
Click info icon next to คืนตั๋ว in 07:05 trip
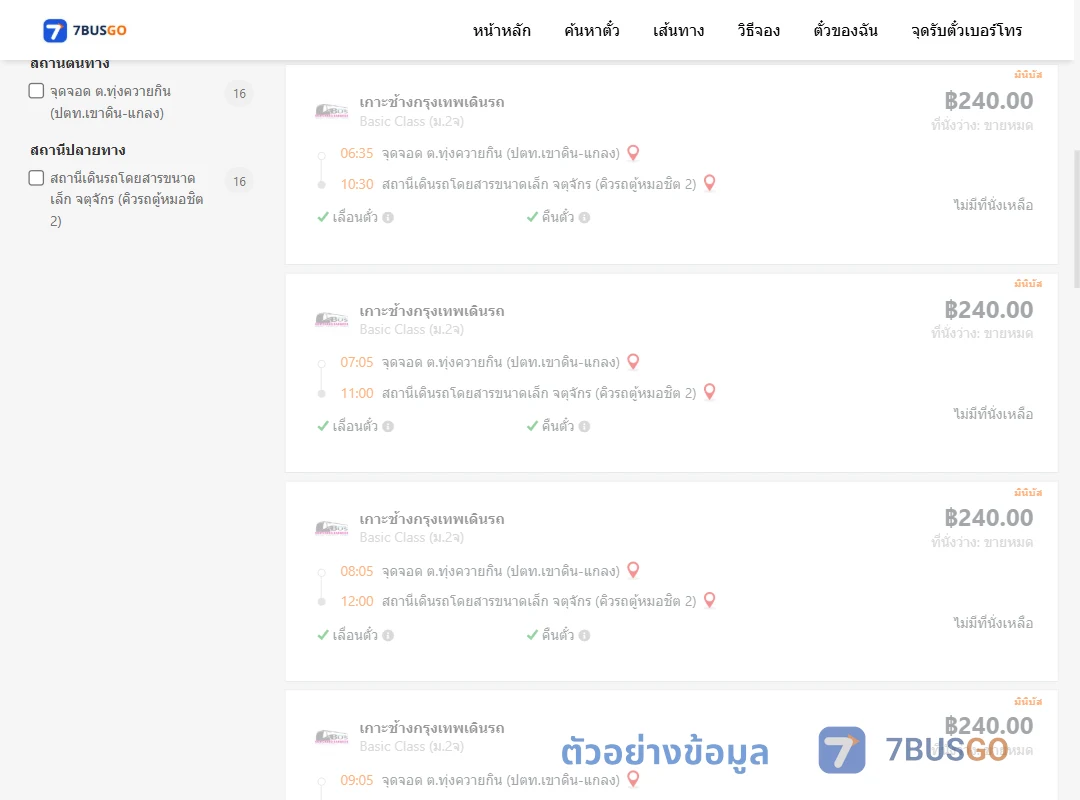584,427
